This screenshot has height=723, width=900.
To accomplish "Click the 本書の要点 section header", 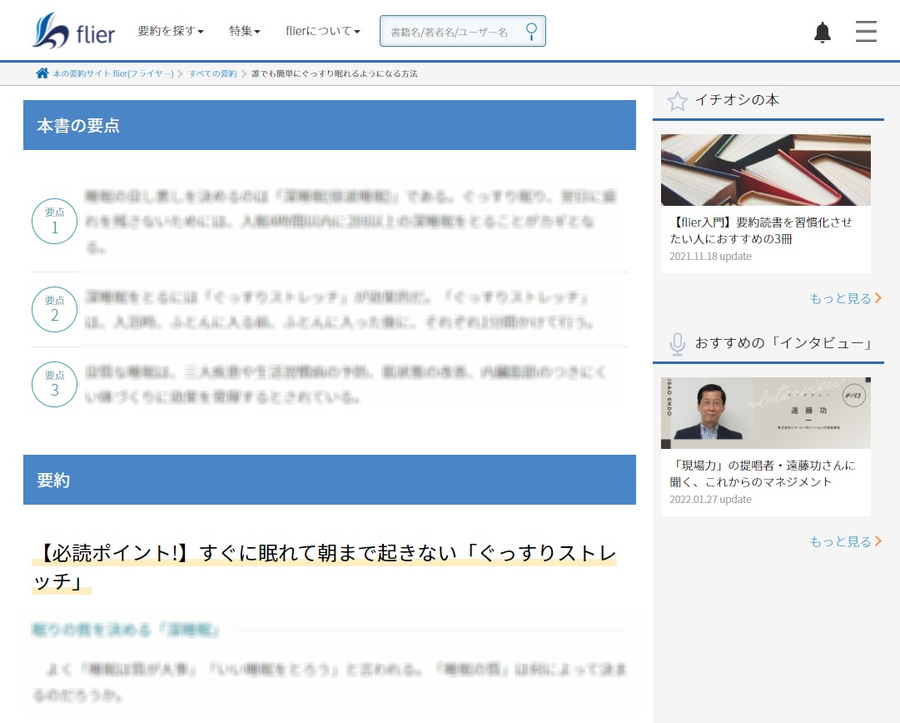I will [329, 125].
